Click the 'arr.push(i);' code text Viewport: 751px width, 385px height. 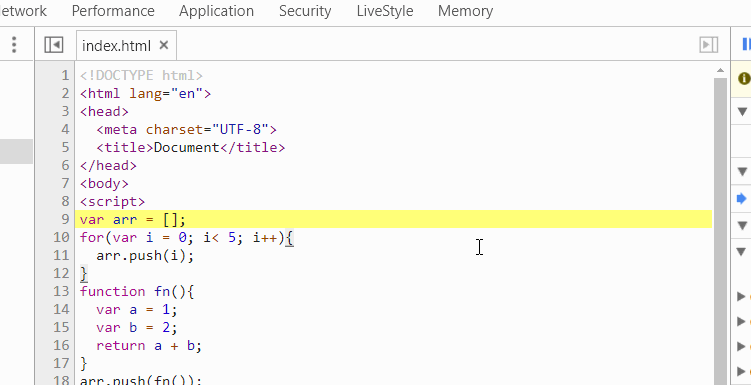click(145, 256)
